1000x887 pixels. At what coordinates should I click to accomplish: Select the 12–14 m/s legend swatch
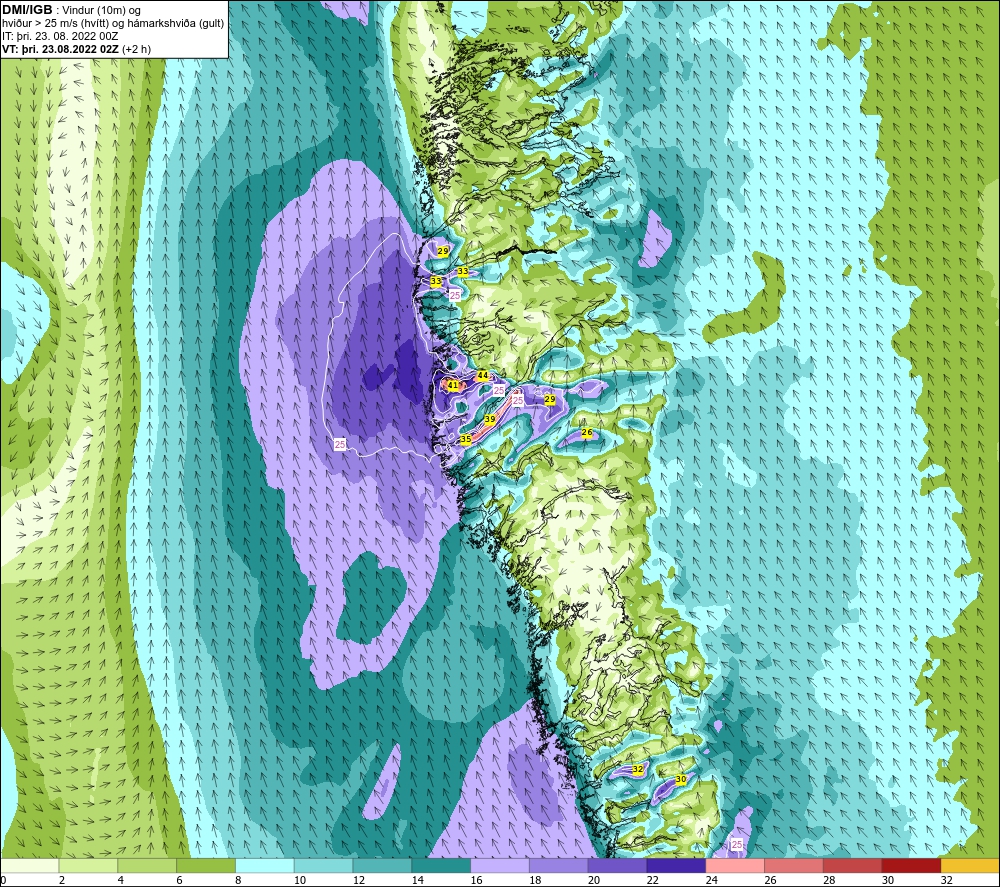pyautogui.click(x=382, y=865)
